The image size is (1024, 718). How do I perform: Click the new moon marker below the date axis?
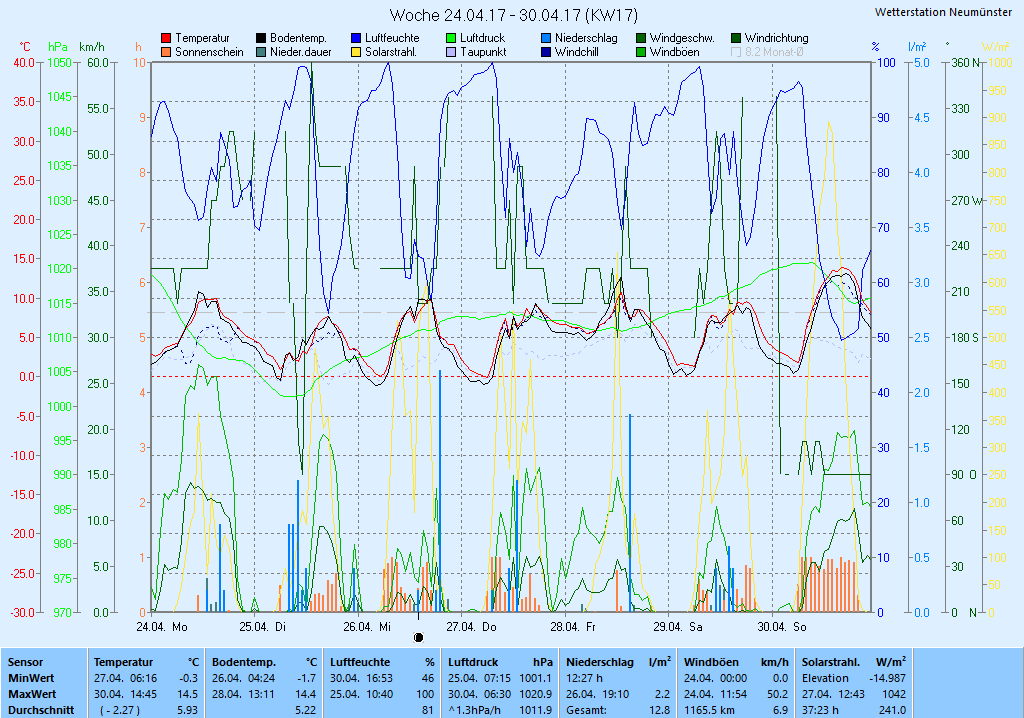(419, 637)
